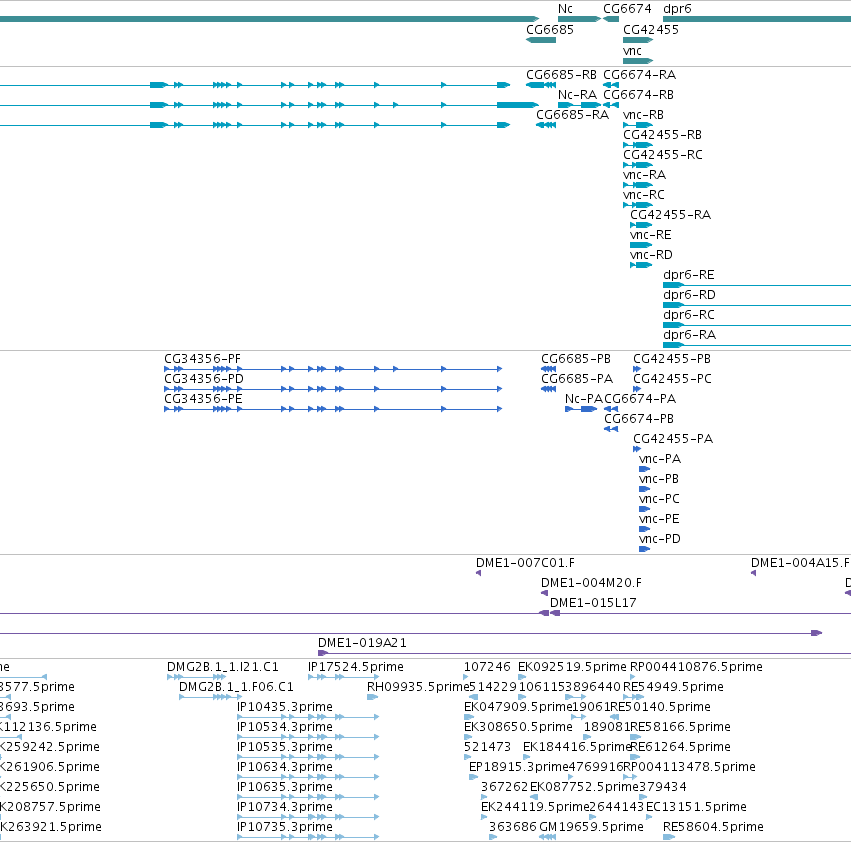This screenshot has width=851, height=842.
Task: Select transcript vnc-RE
Action: tap(650, 236)
